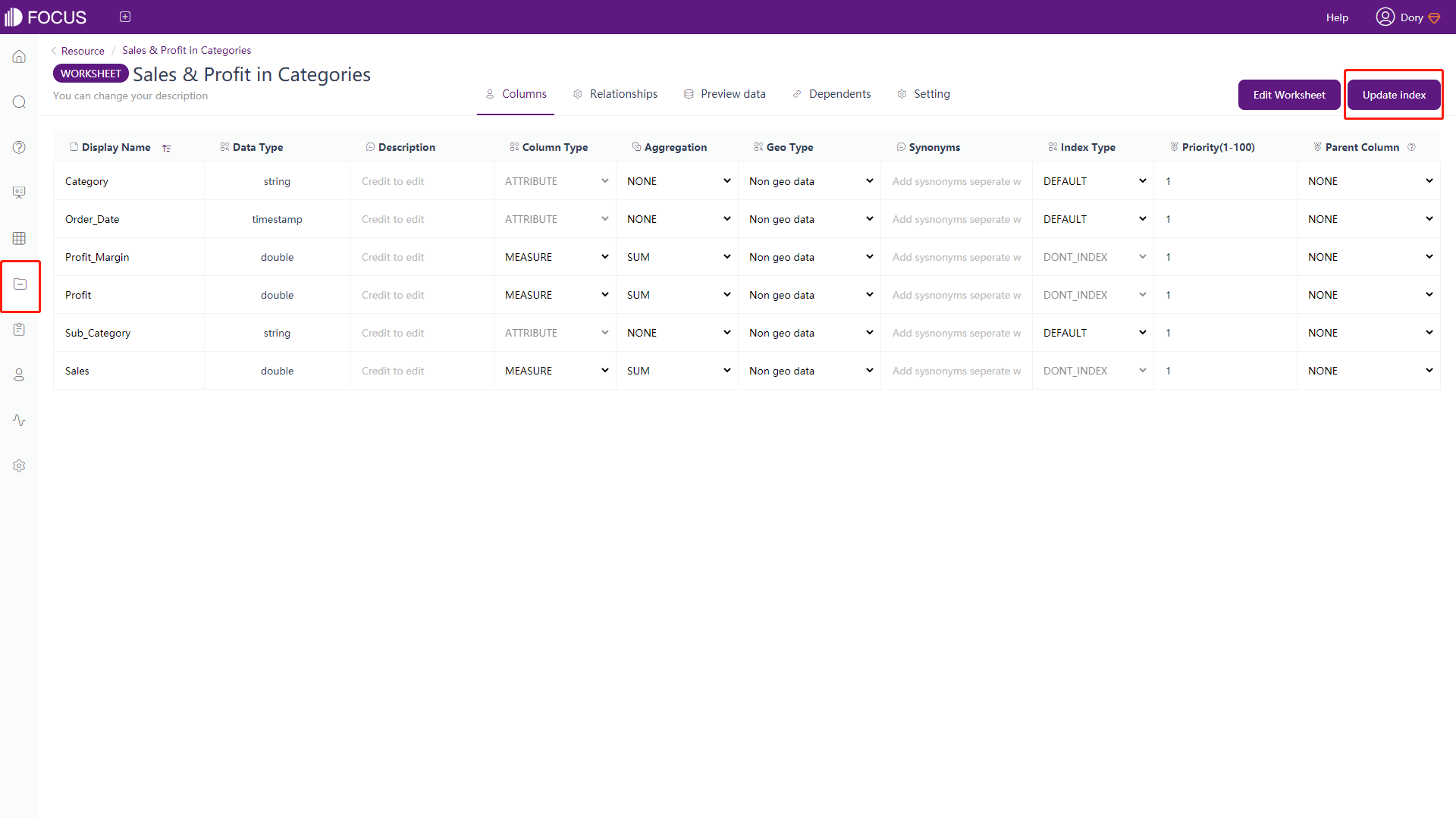
Task: Click the worksheet title Sales & Profit in Categories
Action: [x=252, y=74]
